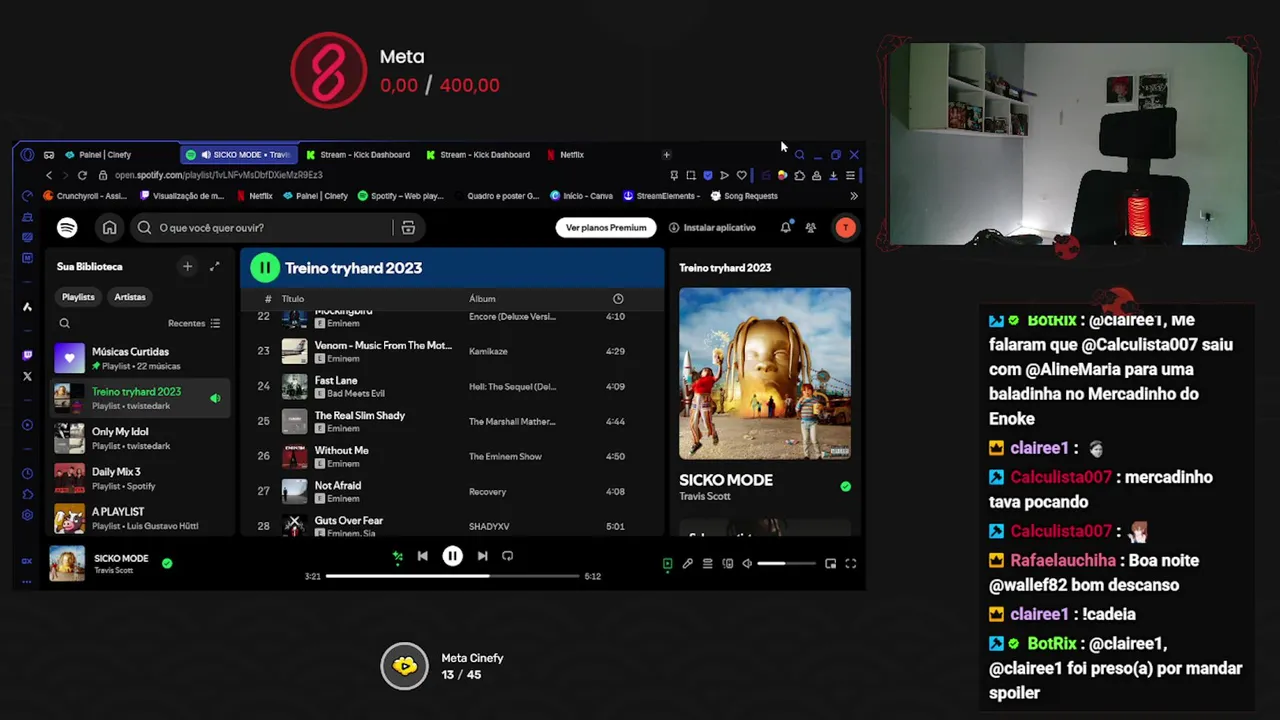Toggle saved checkmark in now playing bar
The height and width of the screenshot is (720, 1280).
tap(167, 563)
